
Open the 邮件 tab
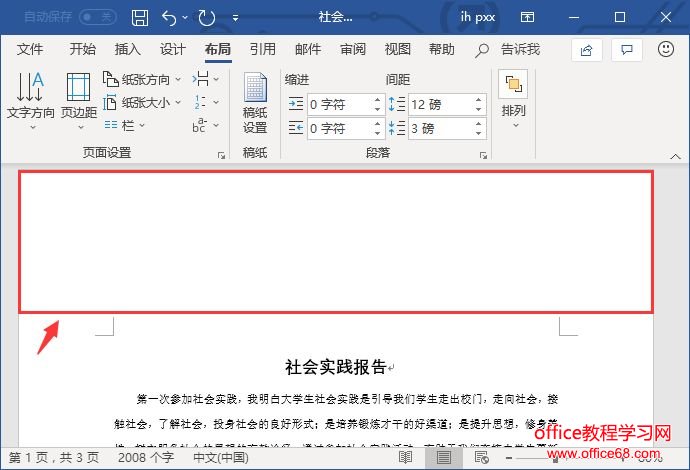point(308,49)
